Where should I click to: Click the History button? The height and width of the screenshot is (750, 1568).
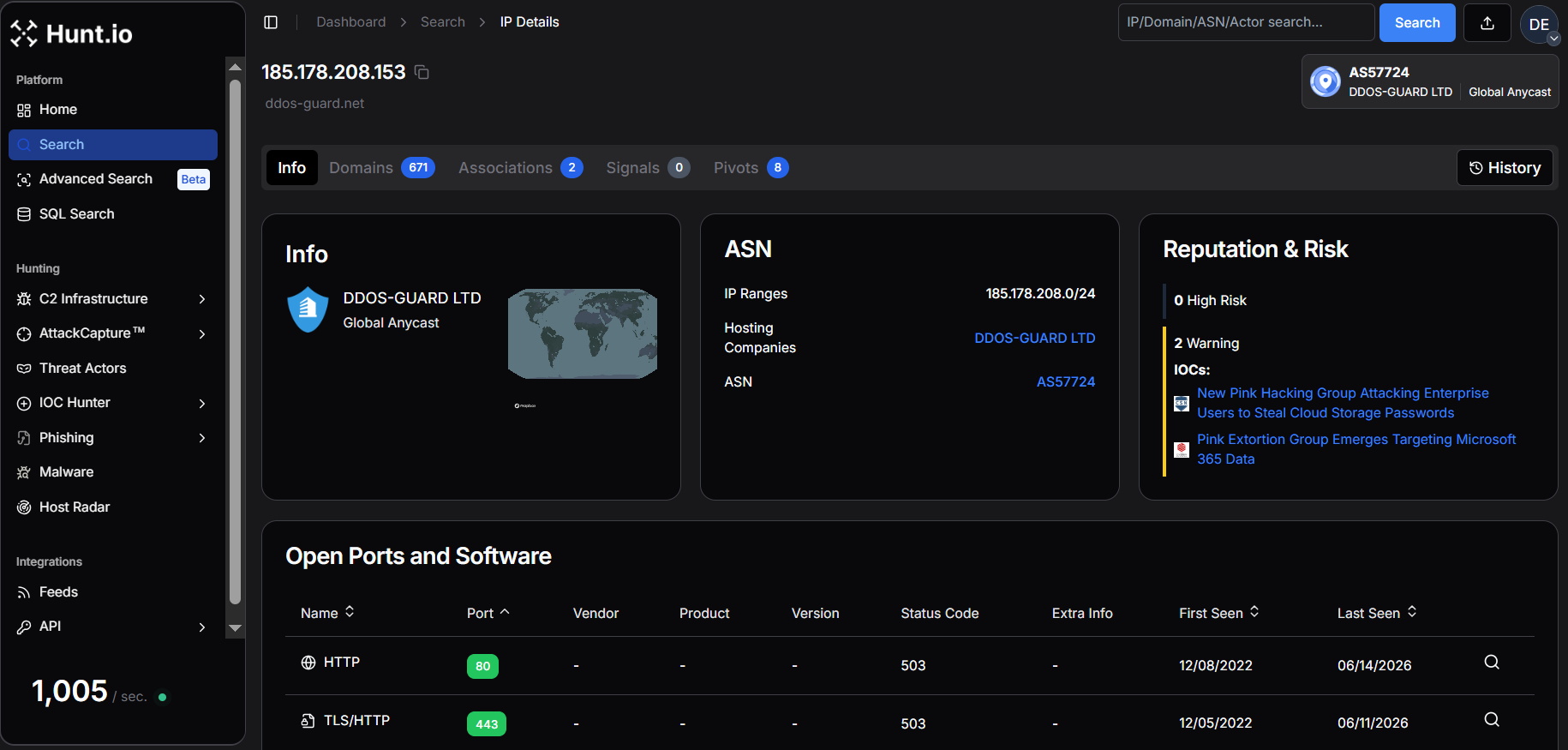click(1505, 168)
